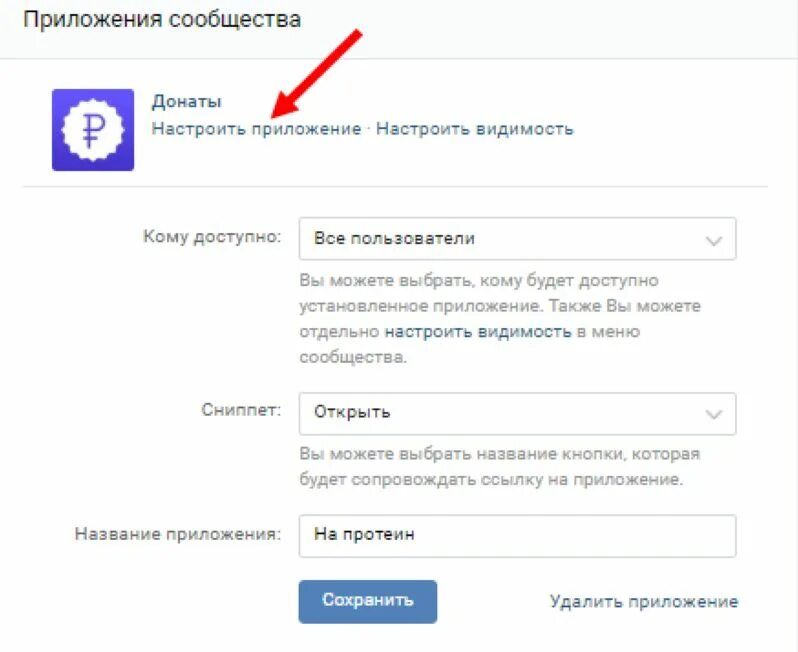Open the Сниппет dropdown showing Открыть
The width and height of the screenshot is (798, 652).
[517, 413]
